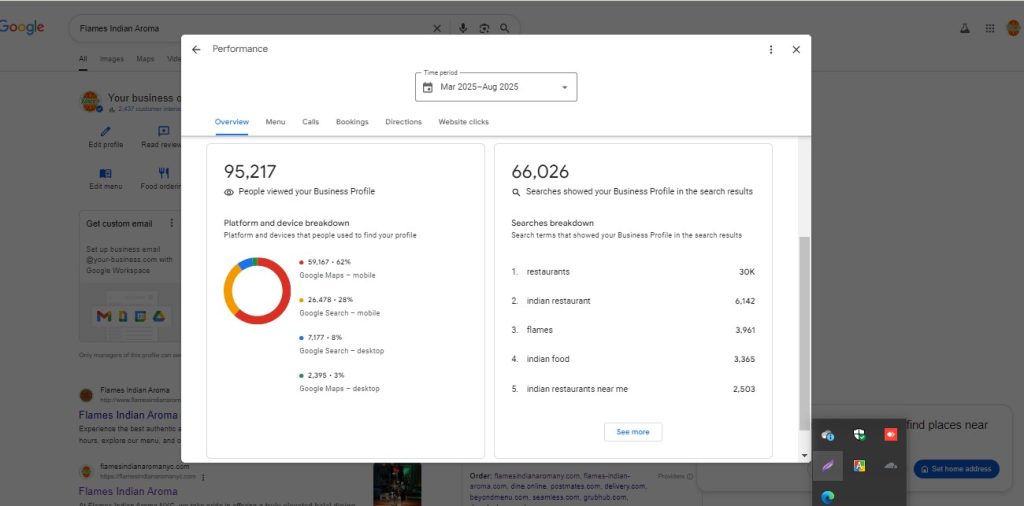Open the Bookings tab
1024x506 pixels.
click(352, 122)
